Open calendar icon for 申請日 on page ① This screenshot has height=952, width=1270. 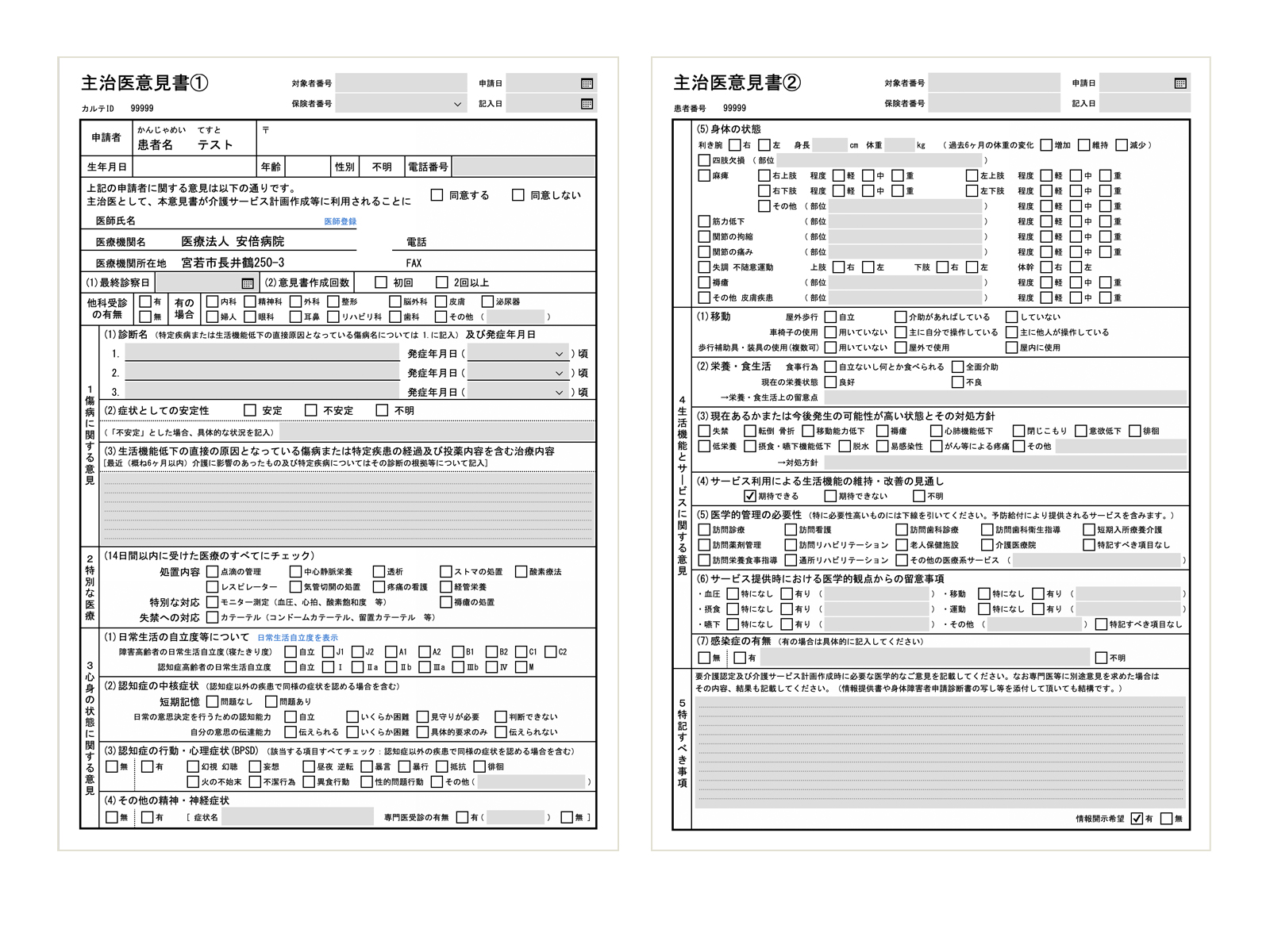(587, 83)
